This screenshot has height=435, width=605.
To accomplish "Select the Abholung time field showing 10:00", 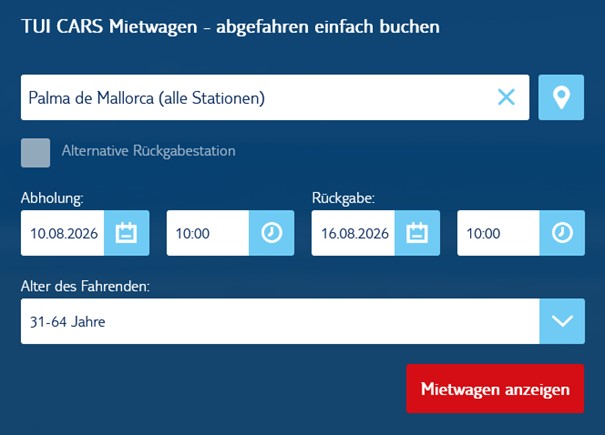I will (x=206, y=233).
